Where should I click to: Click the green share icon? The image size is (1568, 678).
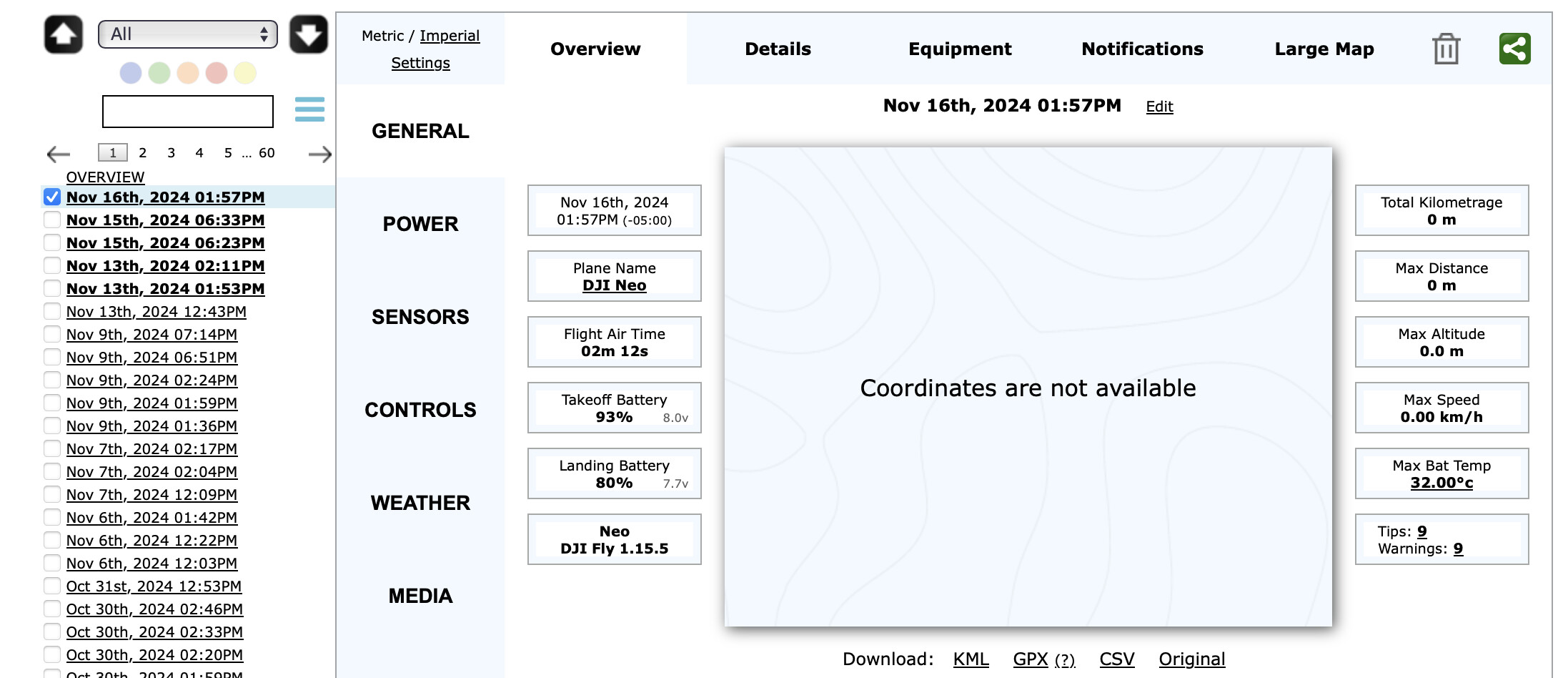click(x=1514, y=49)
